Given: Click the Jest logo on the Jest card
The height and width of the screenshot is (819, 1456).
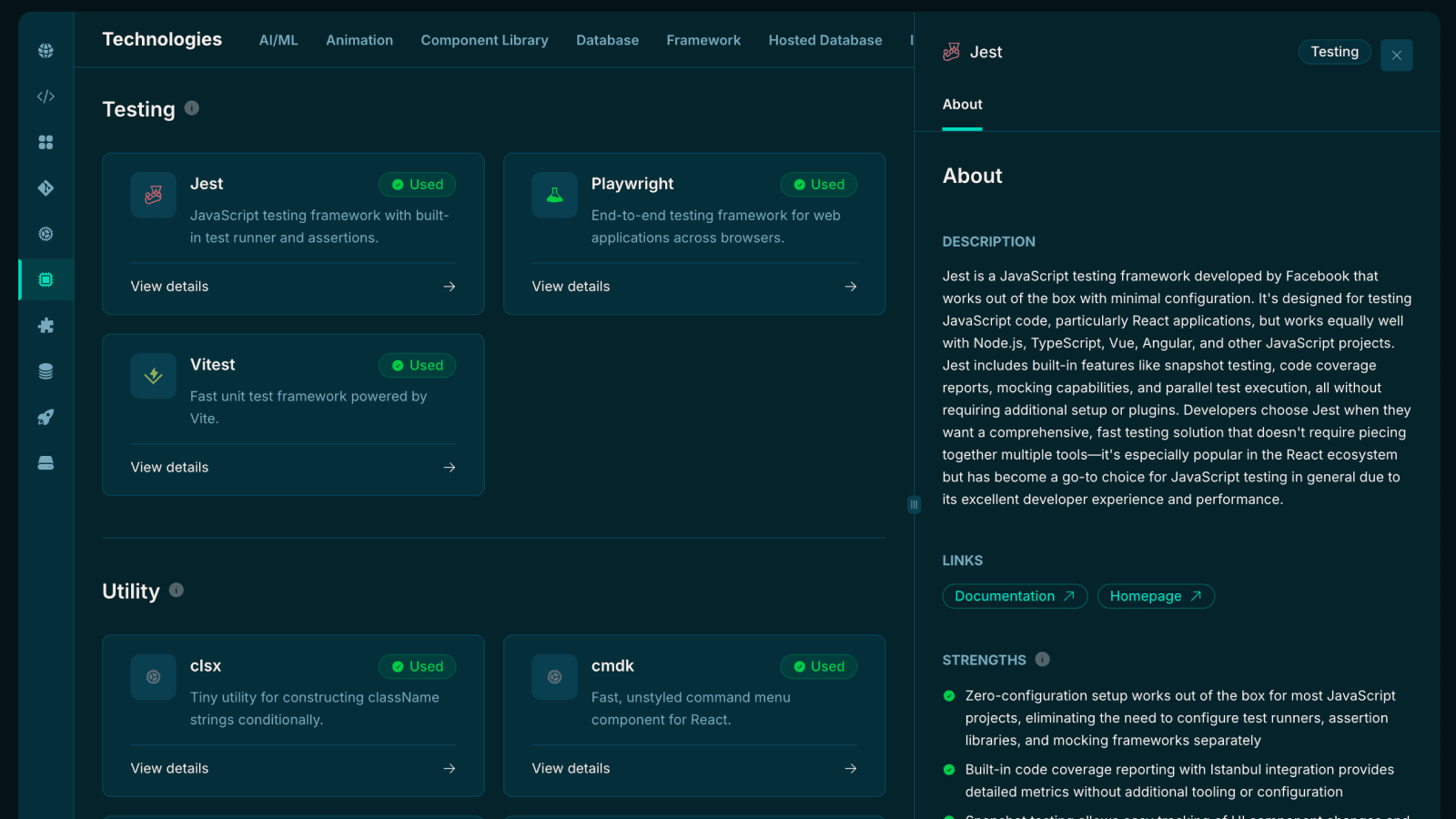Looking at the screenshot, I should (153, 195).
